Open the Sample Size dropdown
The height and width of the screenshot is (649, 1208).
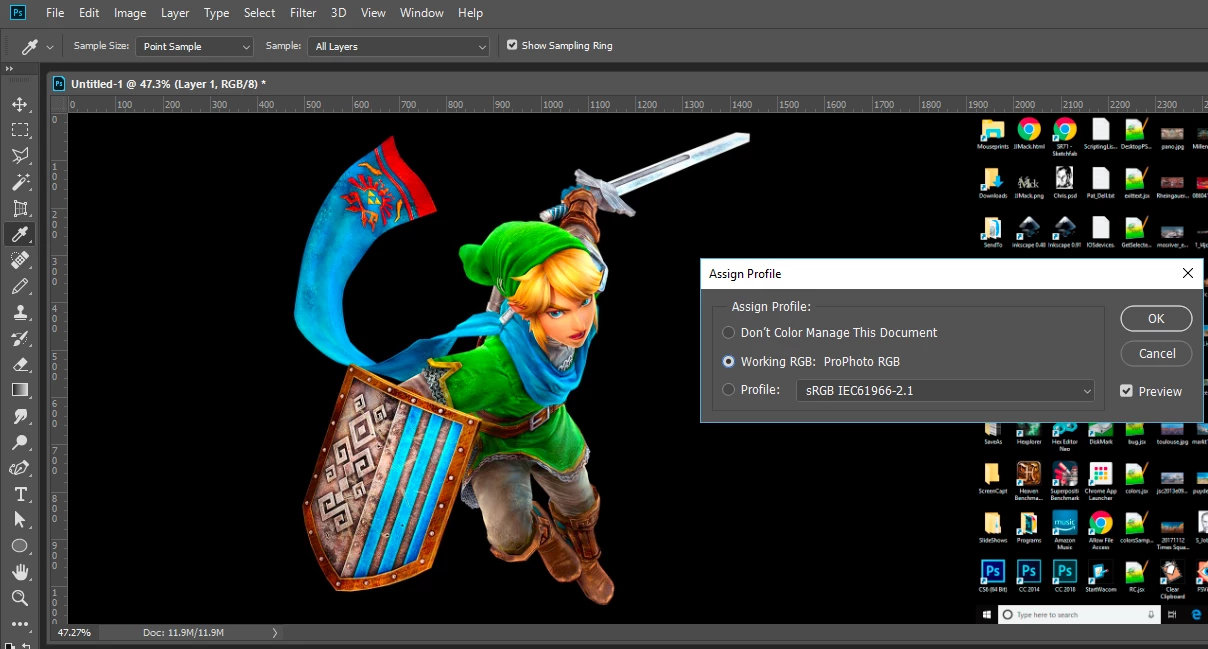(194, 46)
